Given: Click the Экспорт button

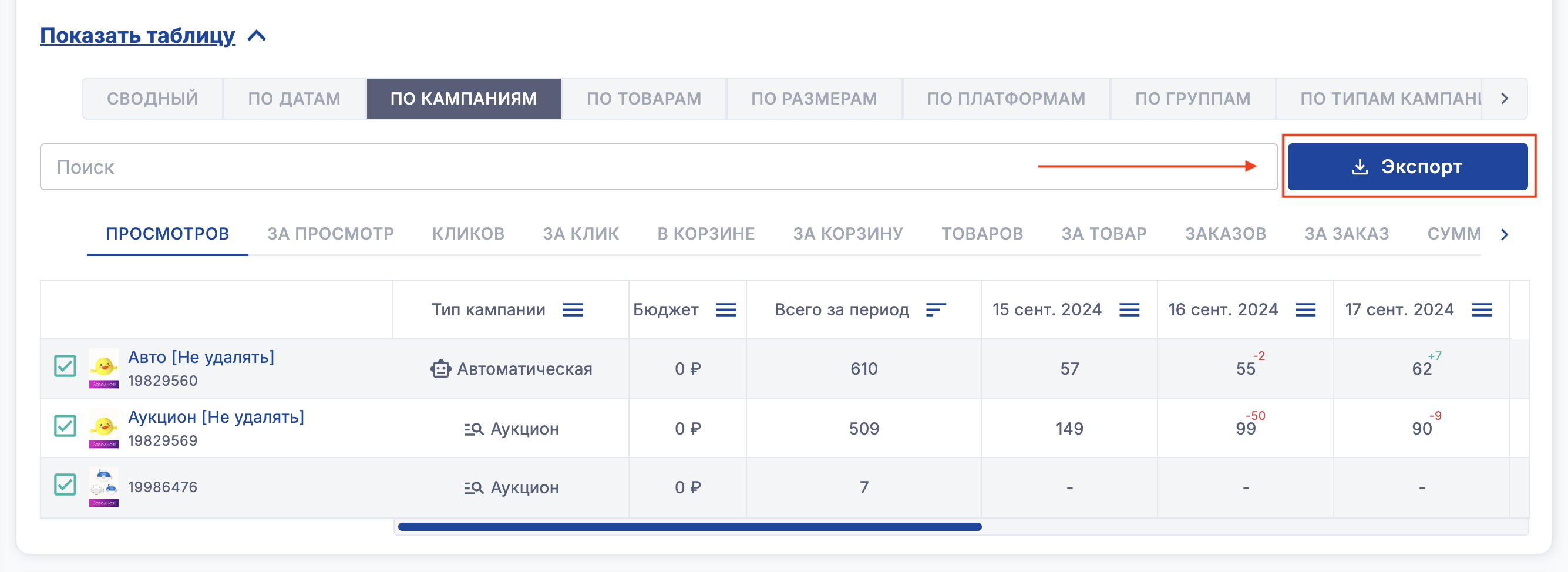Looking at the screenshot, I should click(1407, 167).
